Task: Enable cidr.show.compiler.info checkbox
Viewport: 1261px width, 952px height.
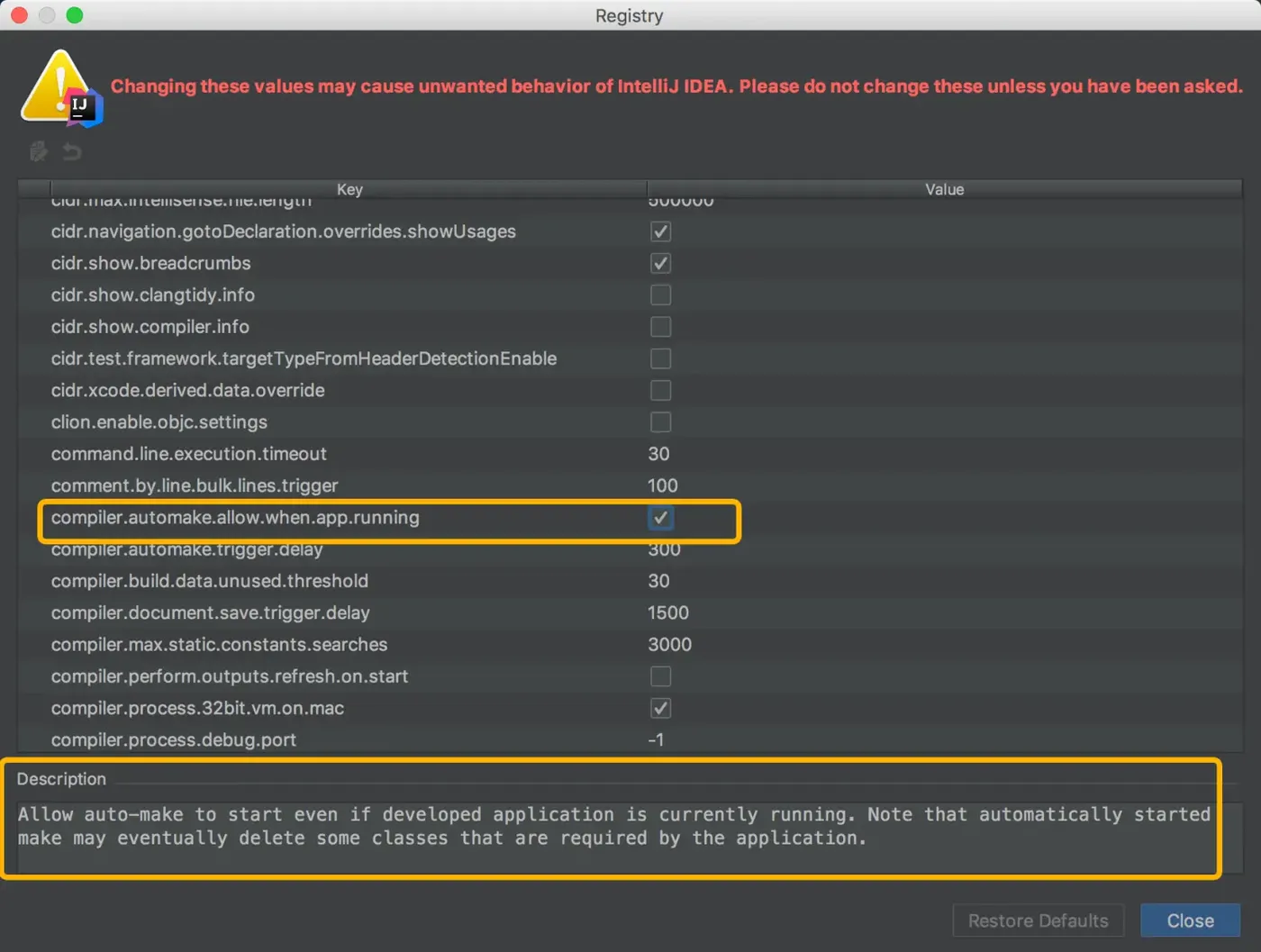Action: (x=660, y=327)
